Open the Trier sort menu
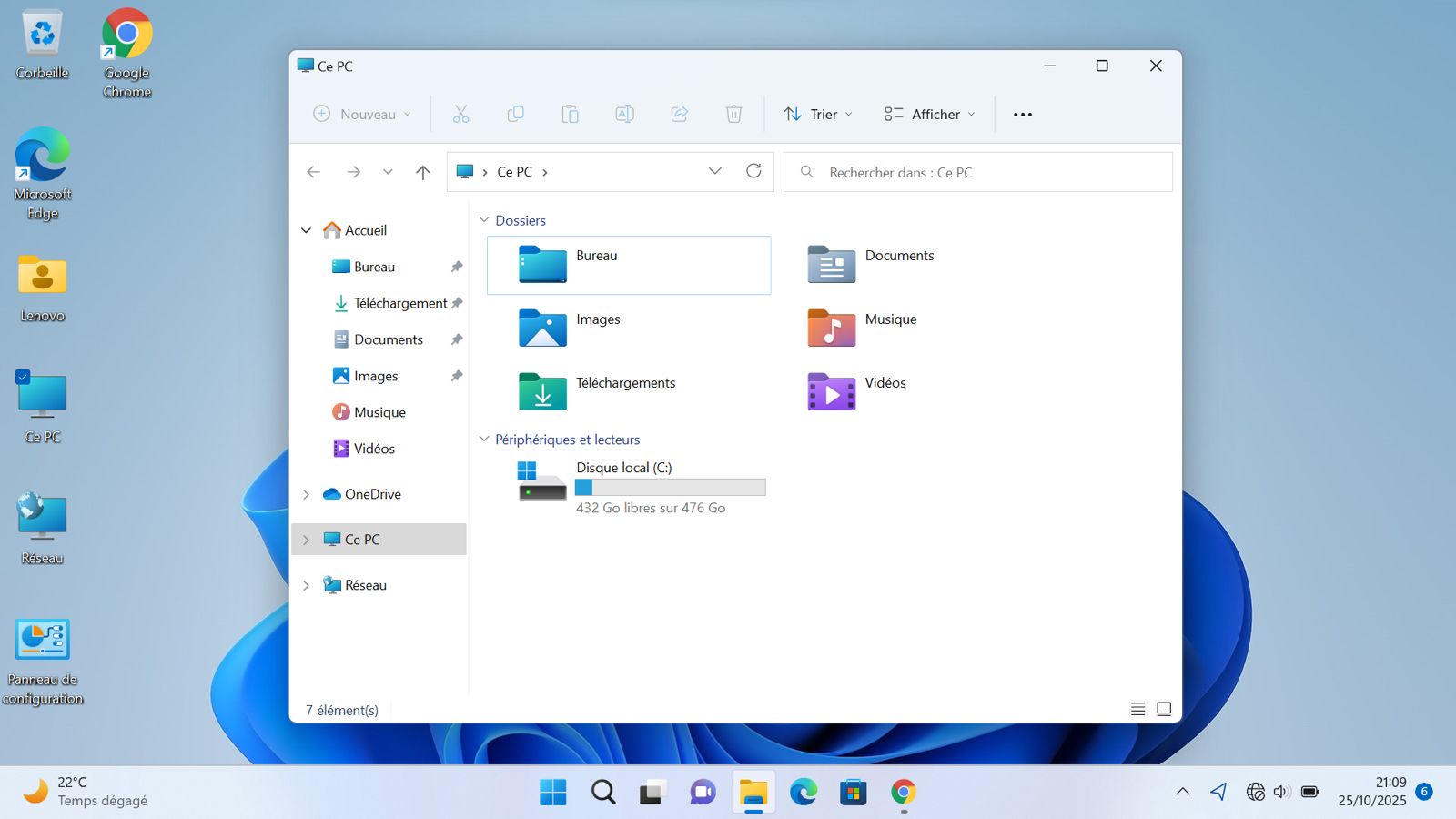Viewport: 1456px width, 819px height. pyautogui.click(x=818, y=114)
